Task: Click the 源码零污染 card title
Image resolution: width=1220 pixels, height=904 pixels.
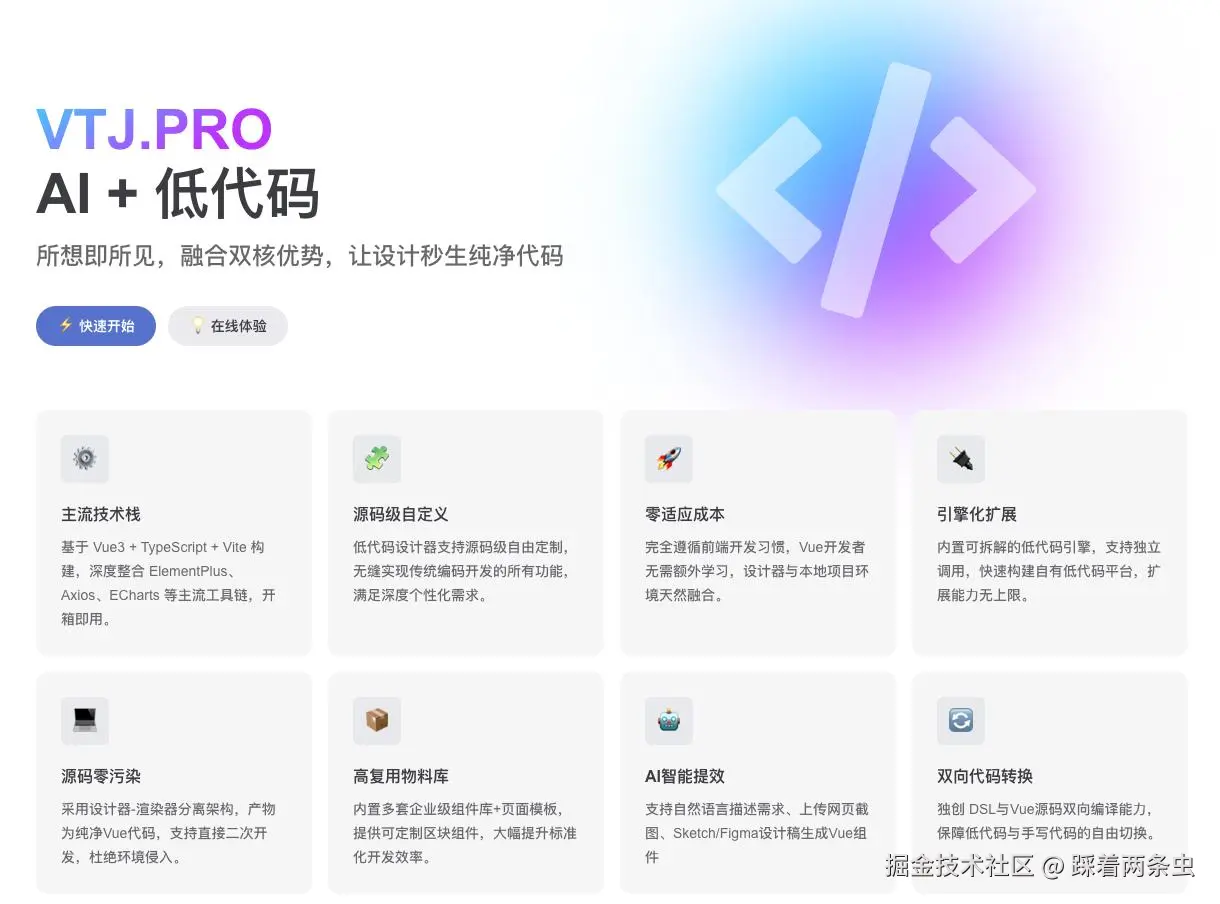Action: [101, 776]
